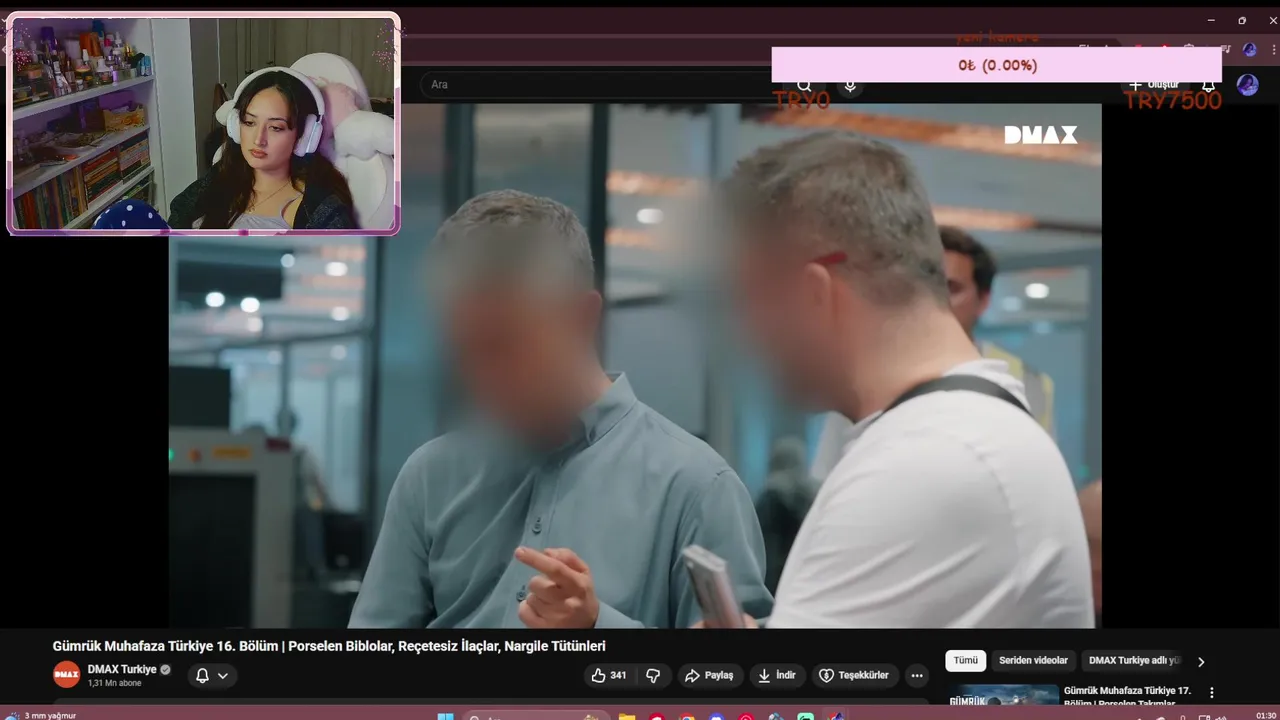Start voice search with microphone icon
1280x720 pixels.
850,86
